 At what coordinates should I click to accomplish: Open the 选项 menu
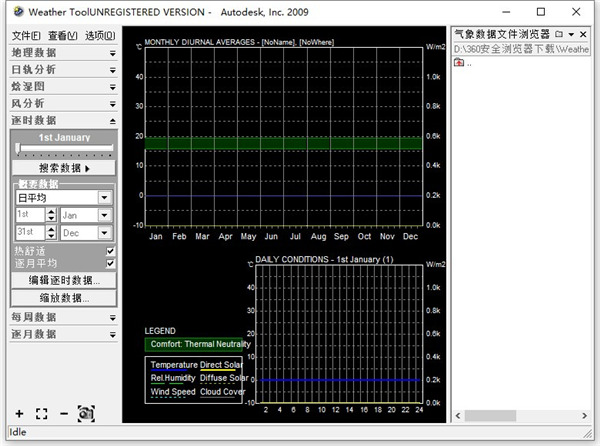tap(100, 36)
